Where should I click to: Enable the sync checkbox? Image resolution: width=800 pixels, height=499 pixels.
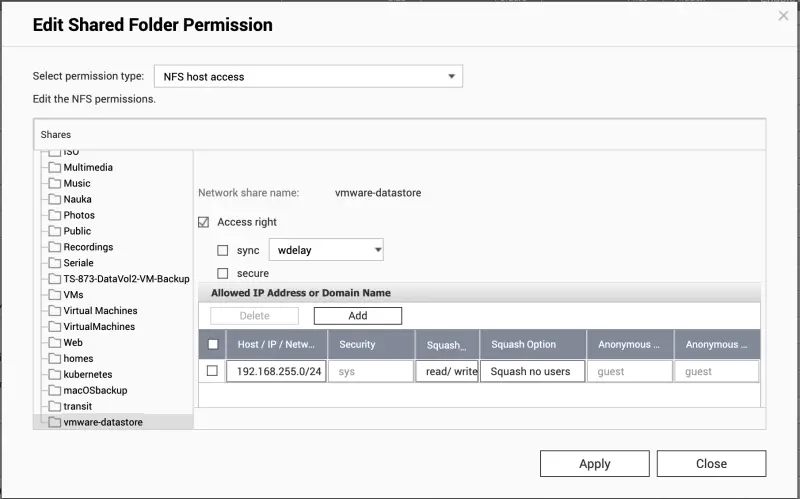tap(222, 250)
